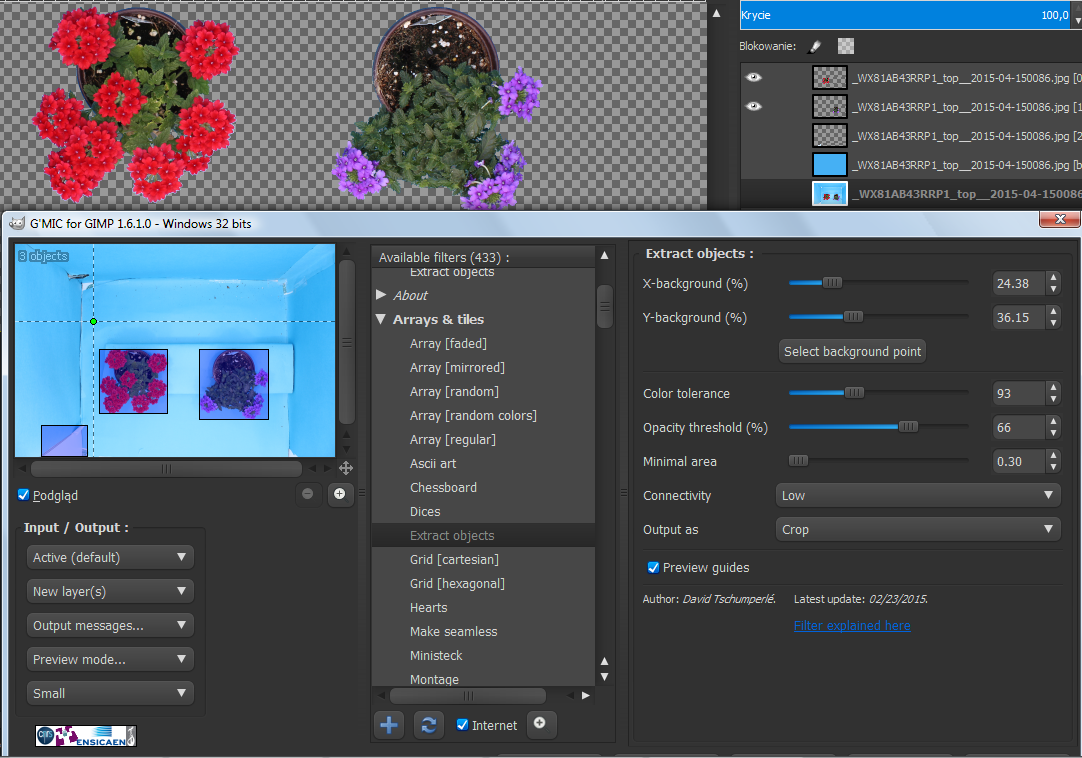Select the Grid [cartesian] filter
Image resolution: width=1082 pixels, height=758 pixels.
[454, 559]
